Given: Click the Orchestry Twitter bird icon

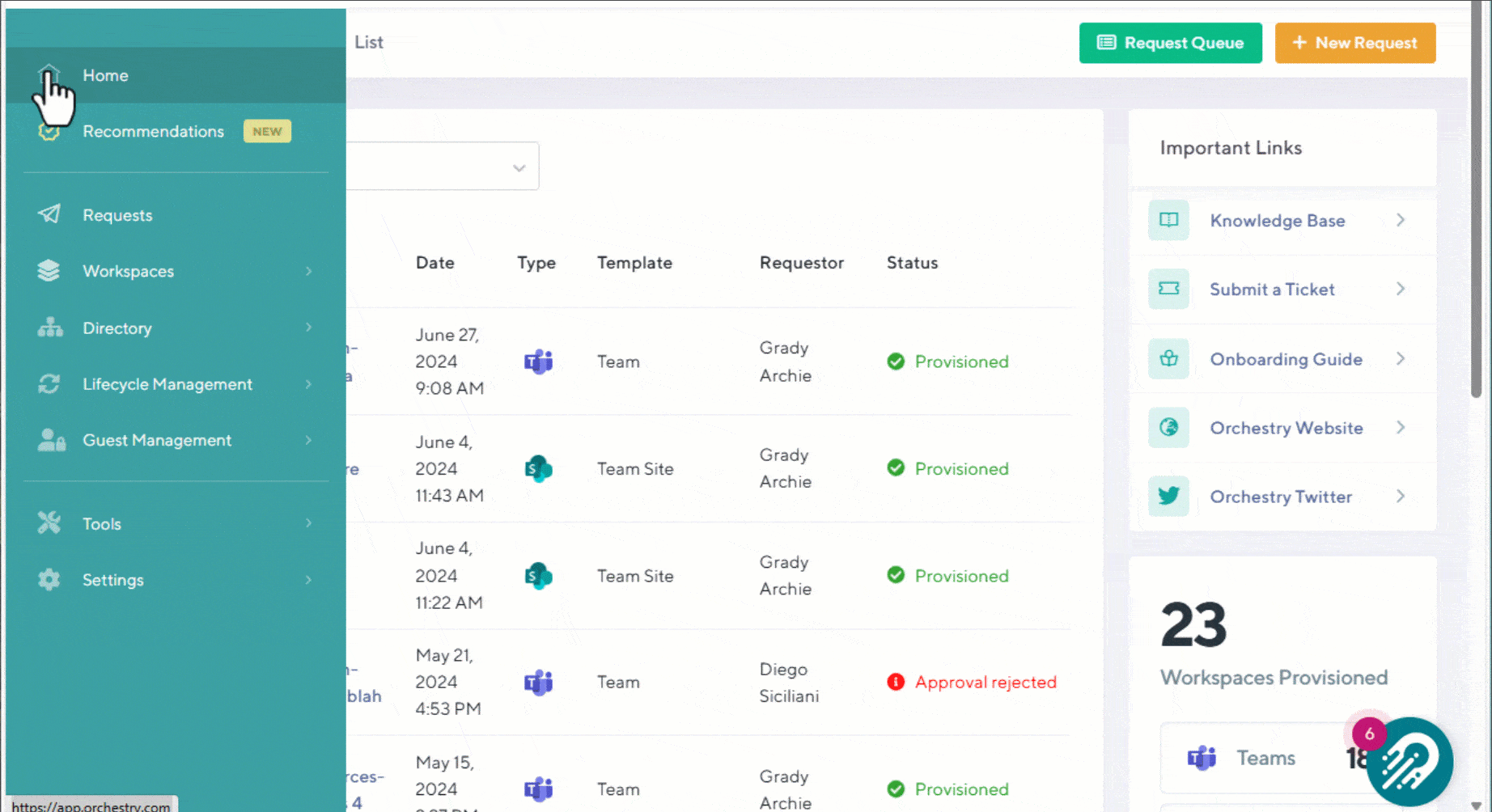Looking at the screenshot, I should click(x=1168, y=496).
